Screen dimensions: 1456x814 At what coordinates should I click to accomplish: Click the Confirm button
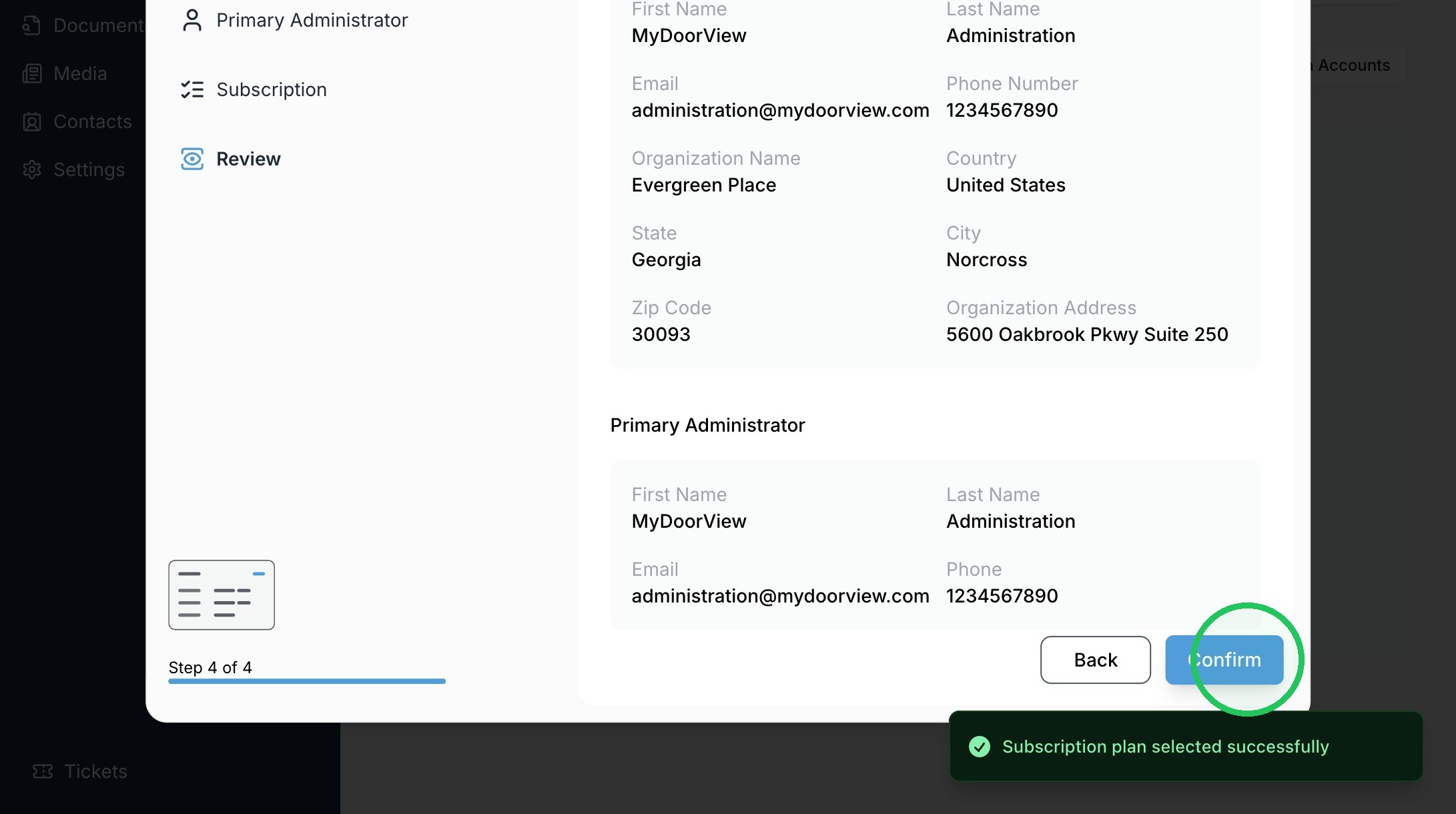pyautogui.click(x=1224, y=660)
